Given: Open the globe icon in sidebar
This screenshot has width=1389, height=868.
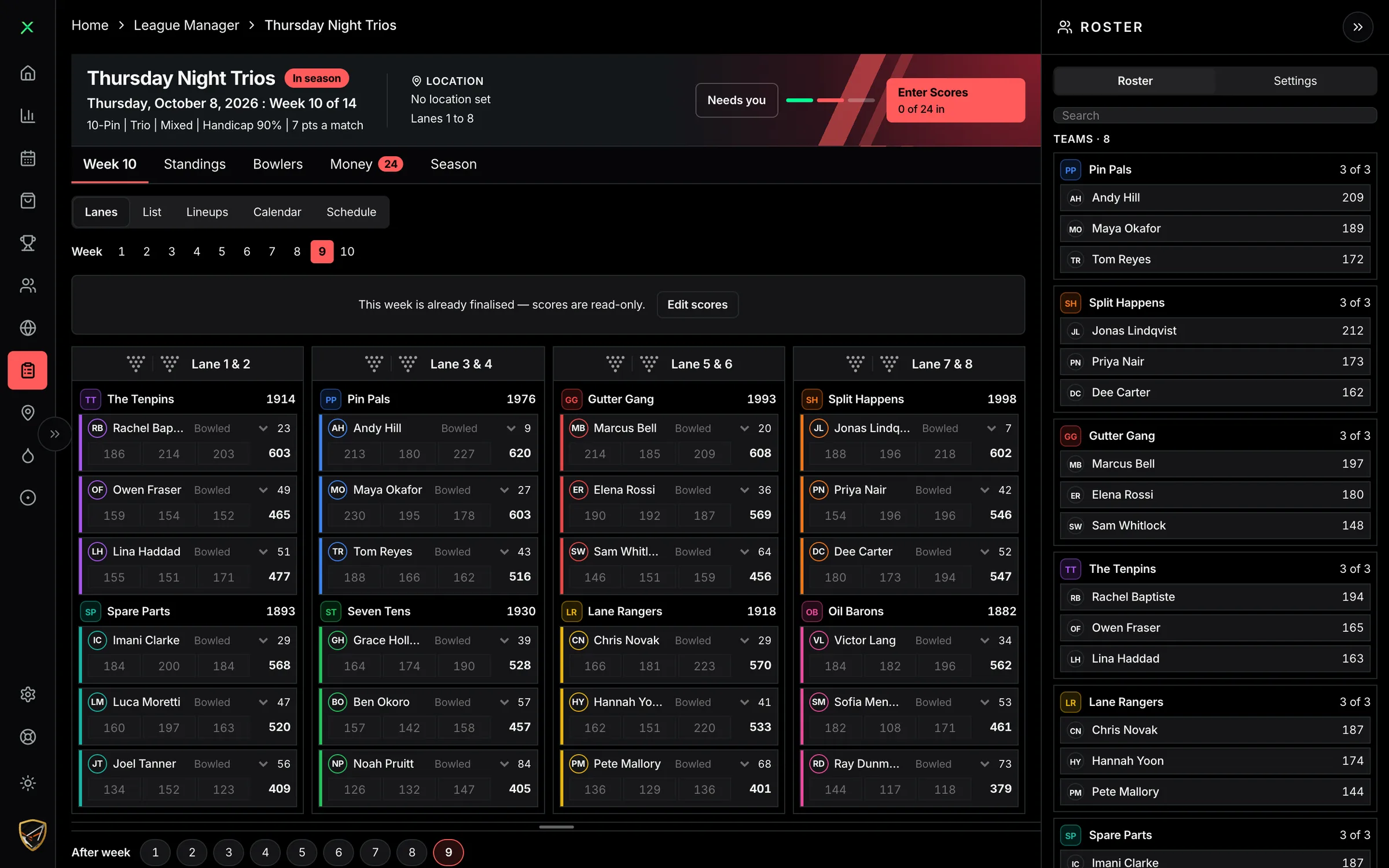Looking at the screenshot, I should pos(28,328).
